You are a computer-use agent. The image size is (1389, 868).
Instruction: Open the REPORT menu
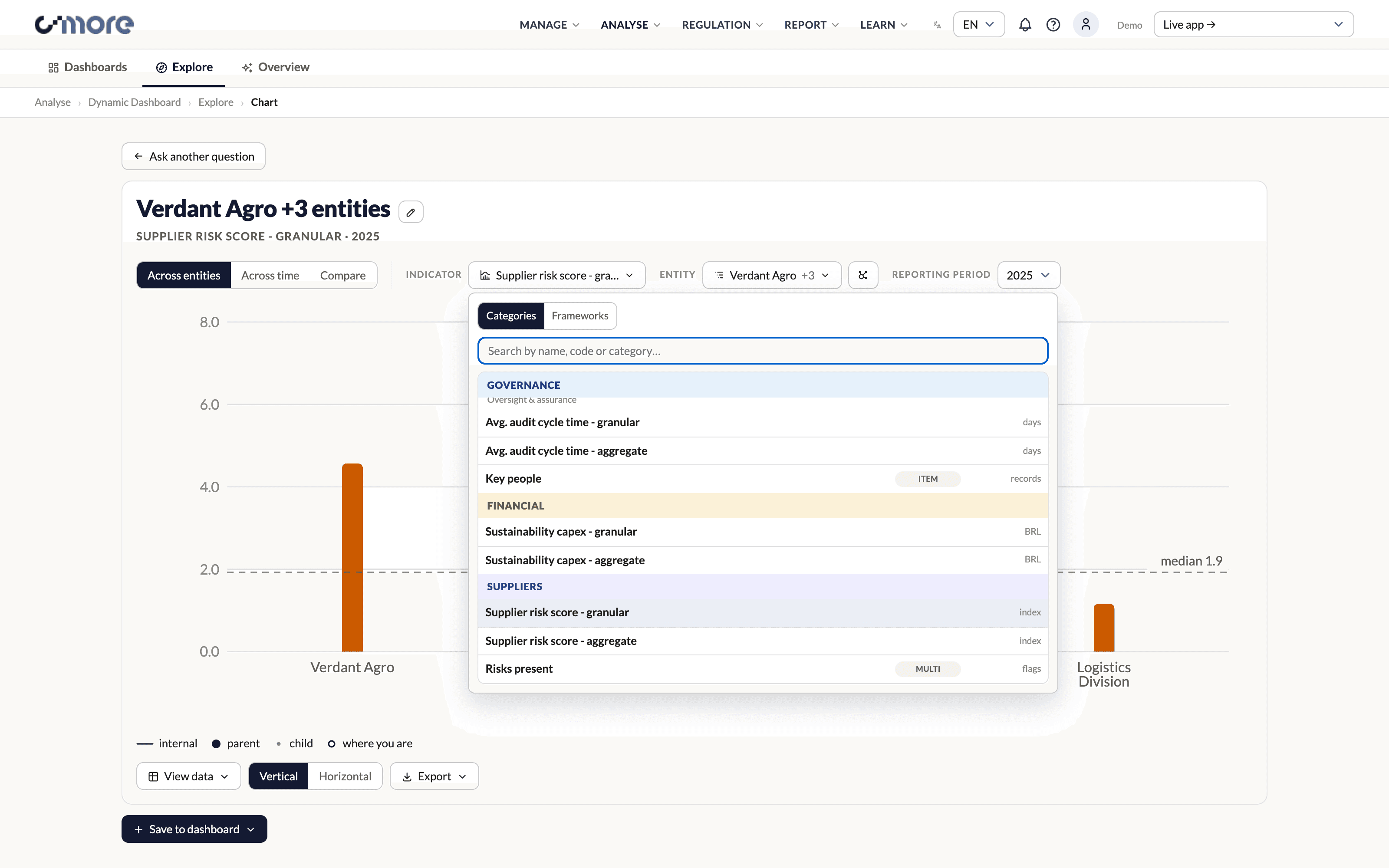[x=812, y=25]
